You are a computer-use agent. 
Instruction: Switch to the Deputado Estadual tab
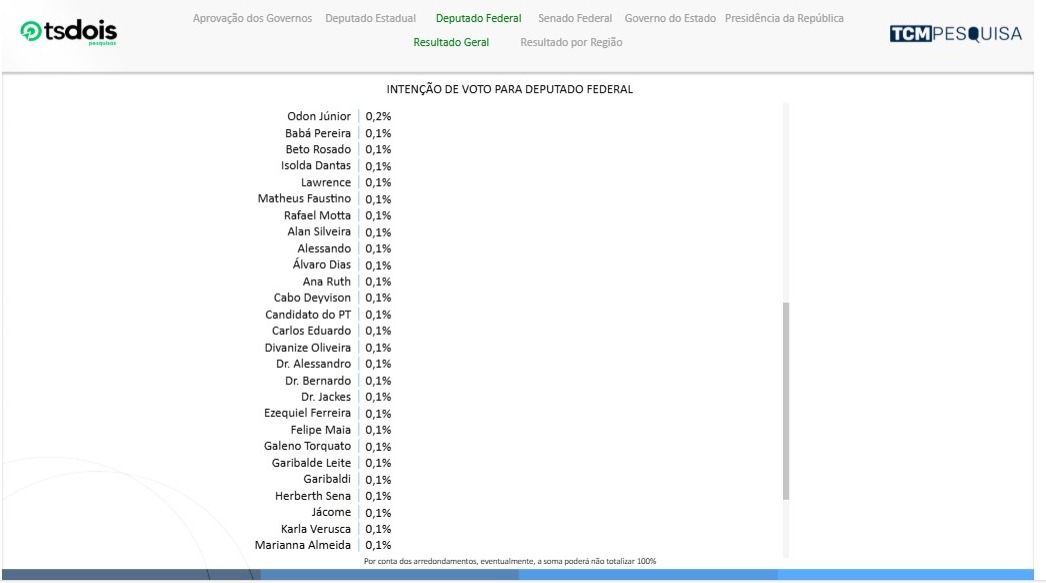tap(370, 18)
